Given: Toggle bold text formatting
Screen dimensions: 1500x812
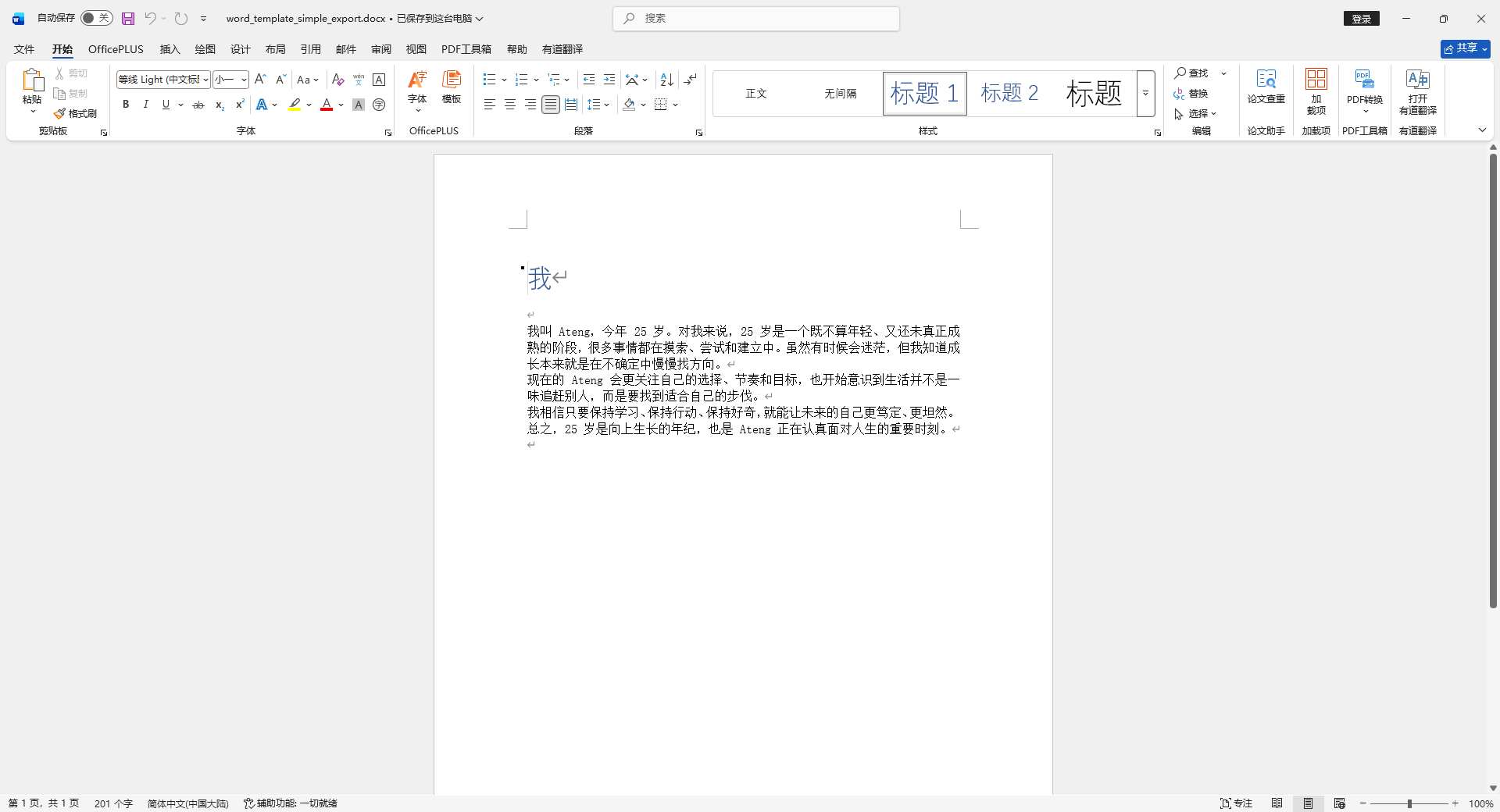Looking at the screenshot, I should click(x=126, y=105).
